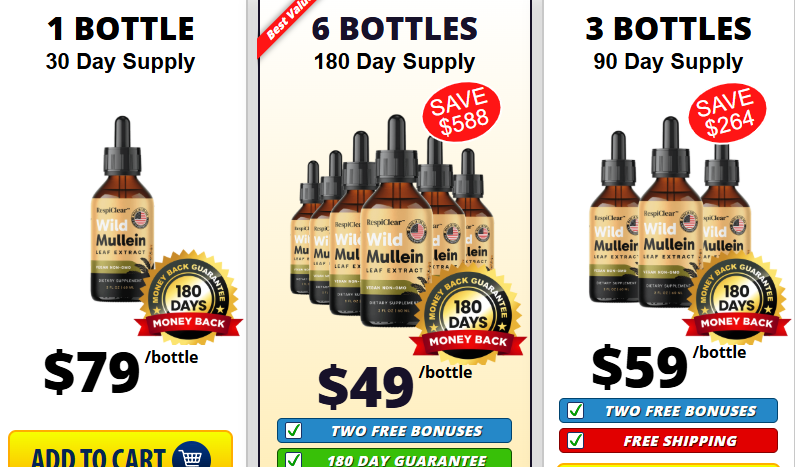This screenshot has height=467, width=795.
Task: Click the Add To Cart button for 1 bottle
Action: [x=121, y=449]
